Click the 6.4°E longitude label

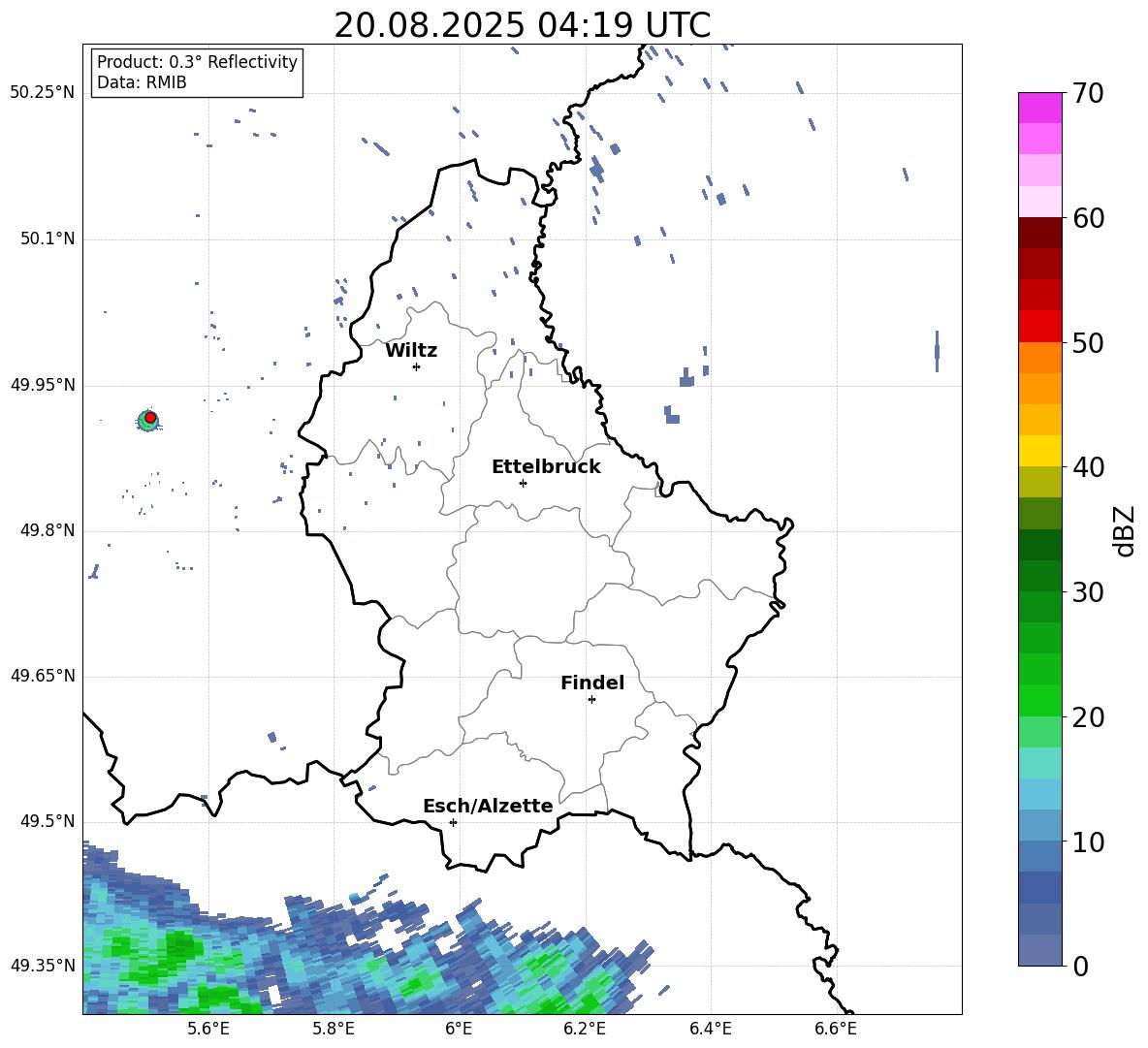(710, 1029)
